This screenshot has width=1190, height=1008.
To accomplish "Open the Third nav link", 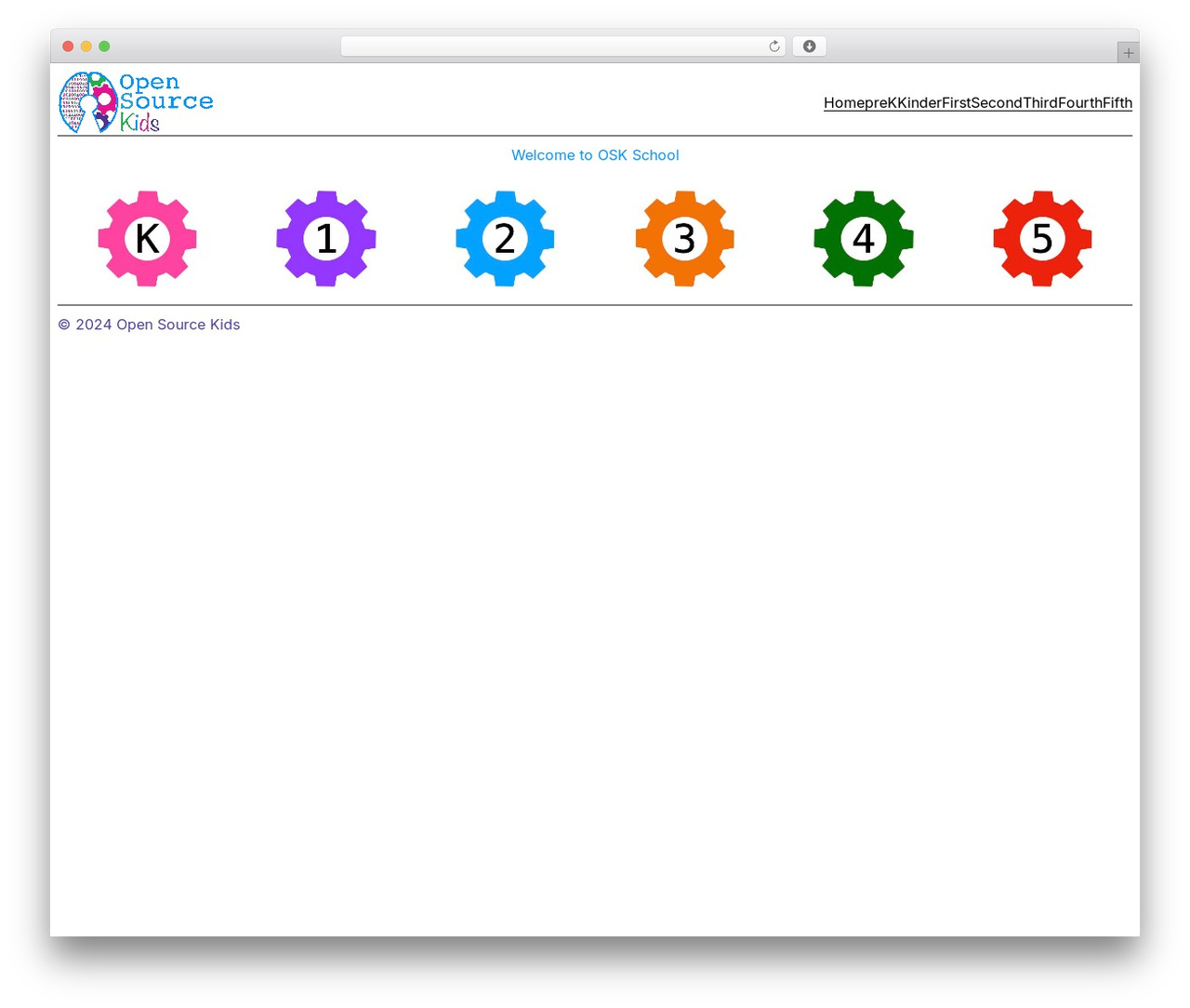I will (x=1040, y=103).
